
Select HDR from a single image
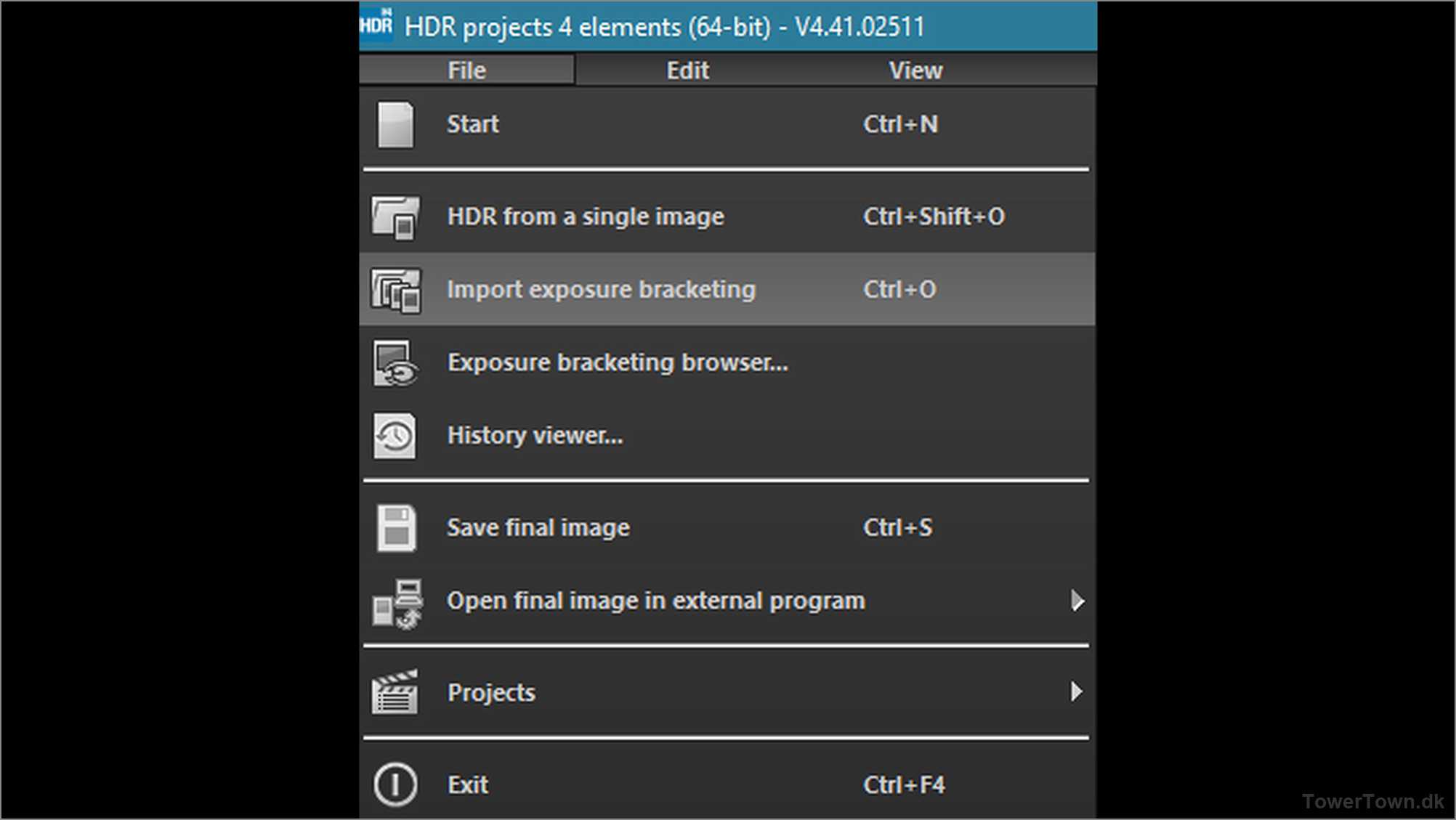pyautogui.click(x=586, y=216)
